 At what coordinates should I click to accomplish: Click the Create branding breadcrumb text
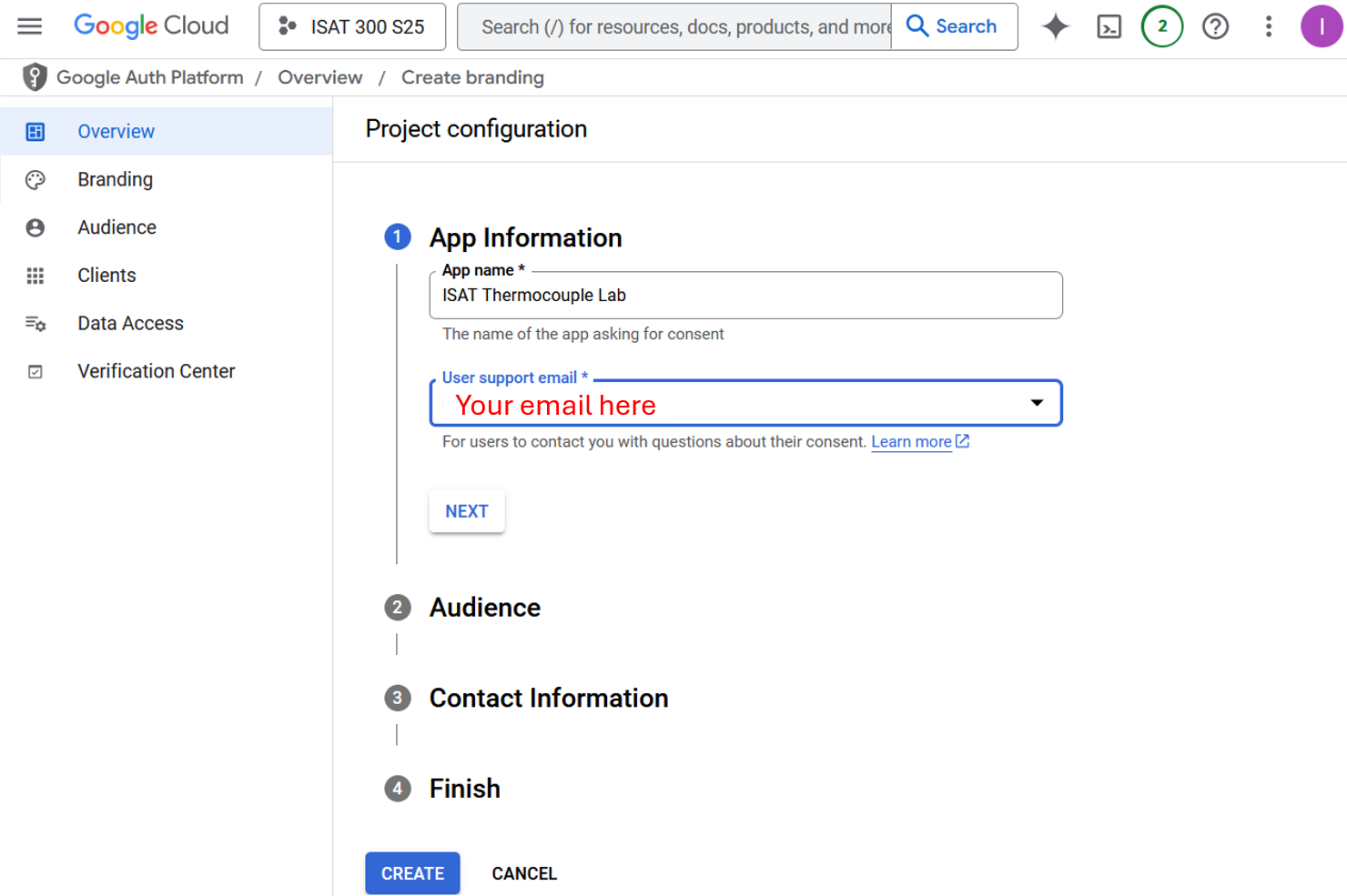472,77
